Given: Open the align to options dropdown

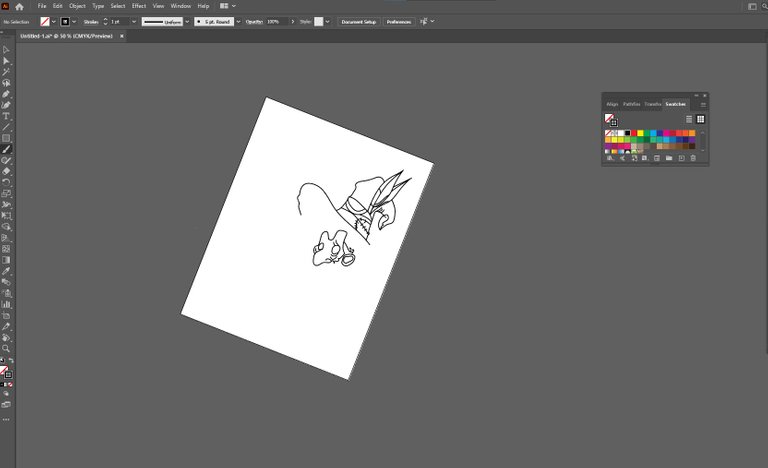Looking at the screenshot, I should (x=432, y=22).
